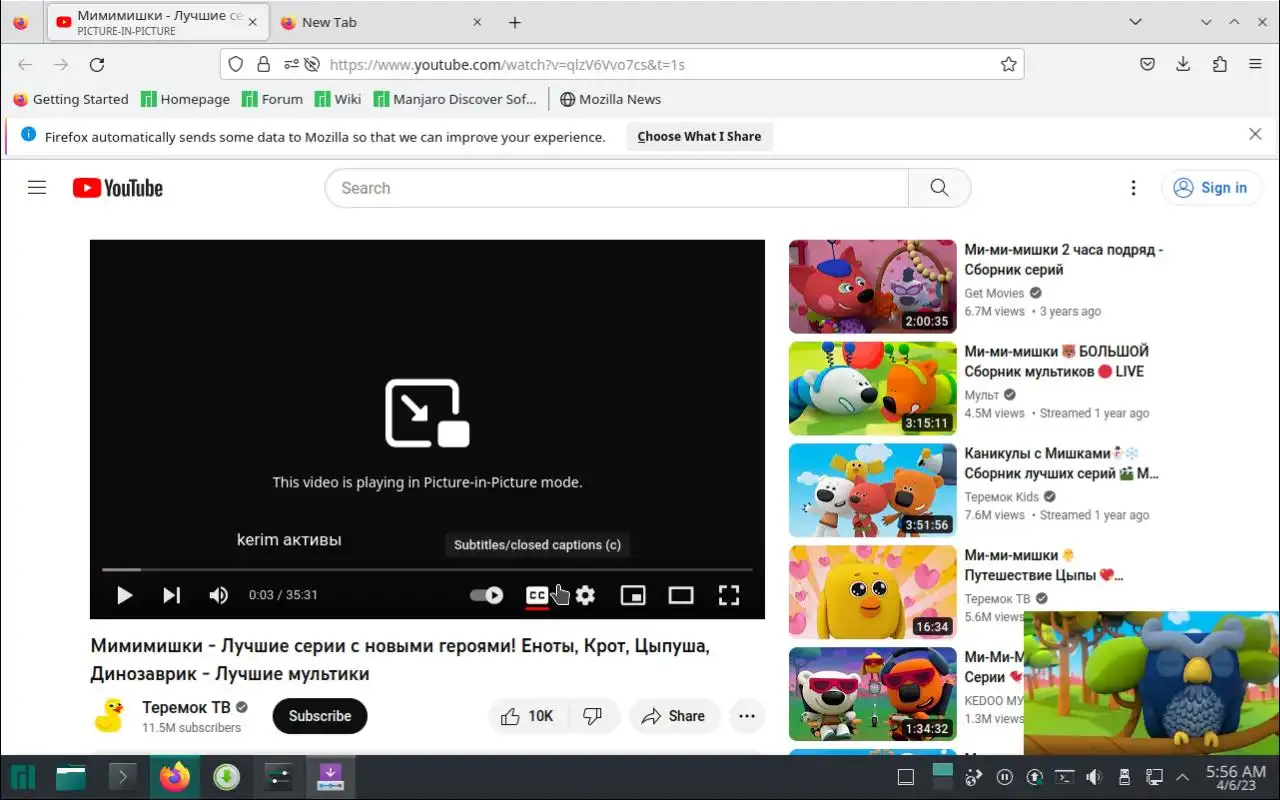Open the Firefox application menu
1280x800 pixels.
[1255, 64]
